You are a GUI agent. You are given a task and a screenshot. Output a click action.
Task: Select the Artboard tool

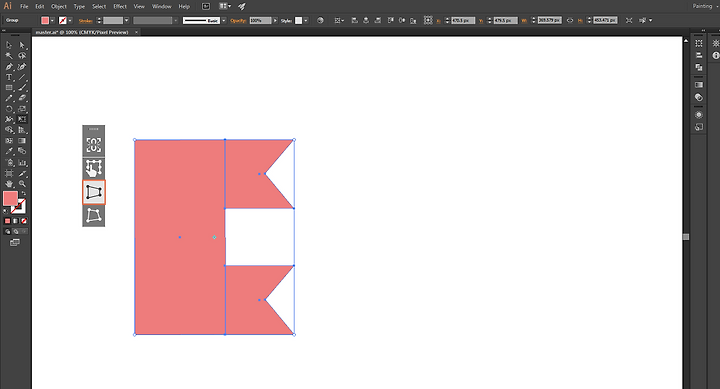[9, 173]
